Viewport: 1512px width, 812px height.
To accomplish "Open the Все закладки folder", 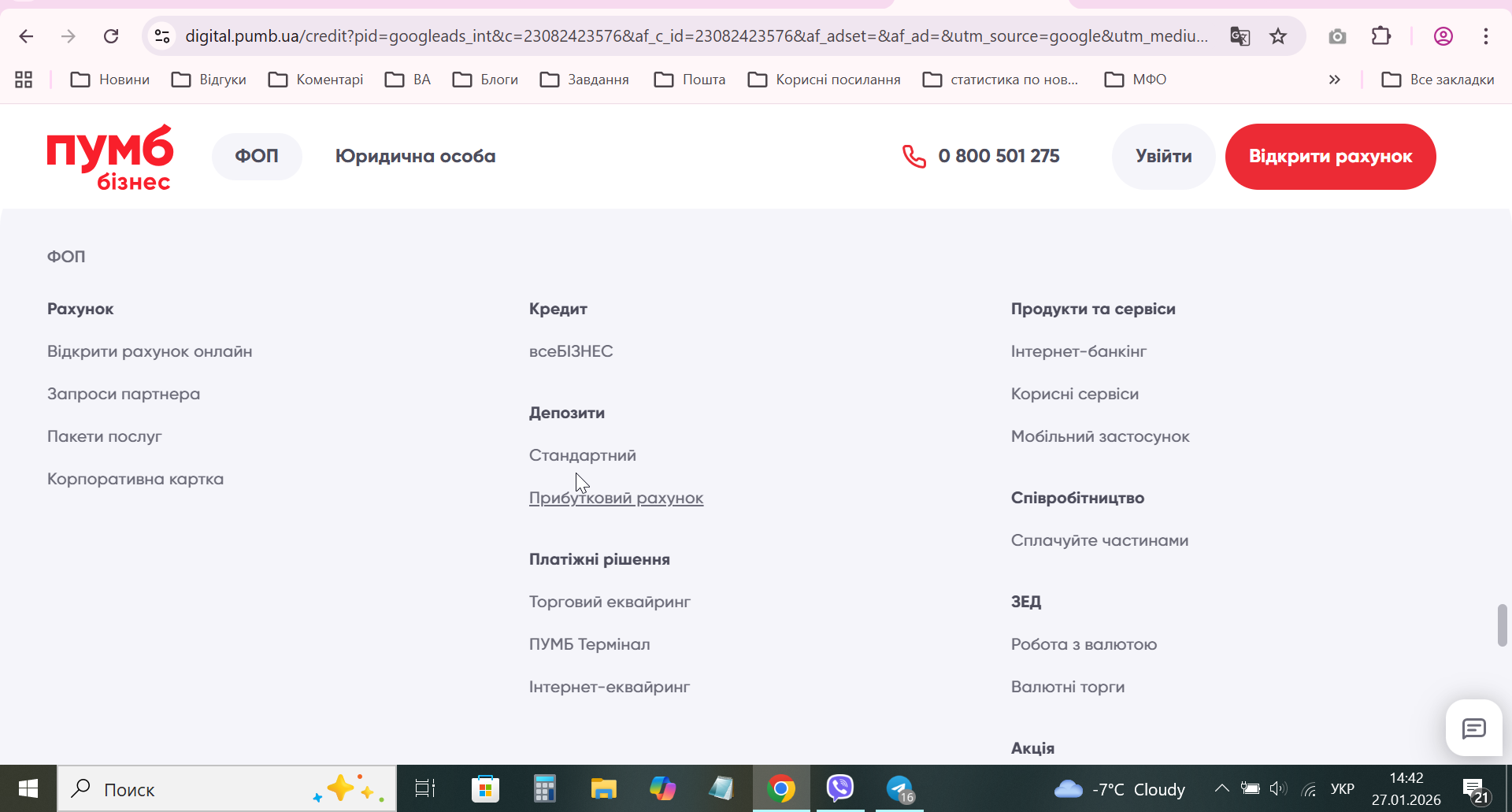I will click(x=1438, y=80).
